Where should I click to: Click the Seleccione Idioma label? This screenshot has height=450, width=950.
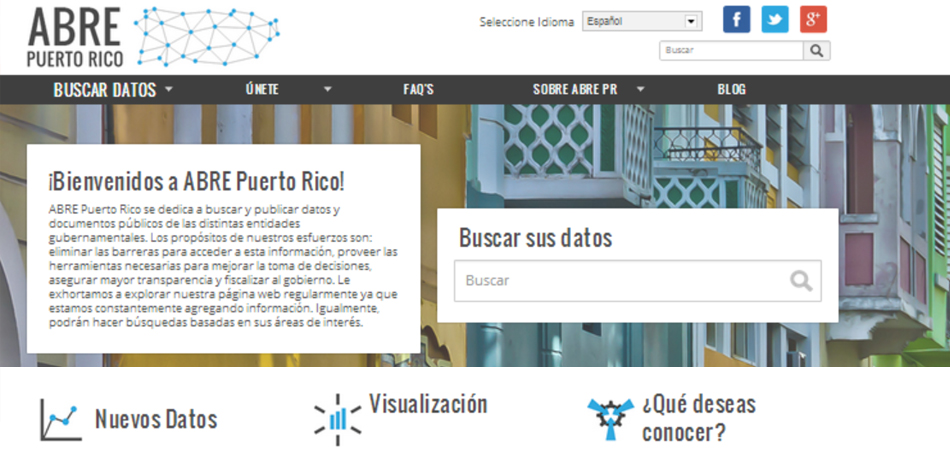[526, 22]
